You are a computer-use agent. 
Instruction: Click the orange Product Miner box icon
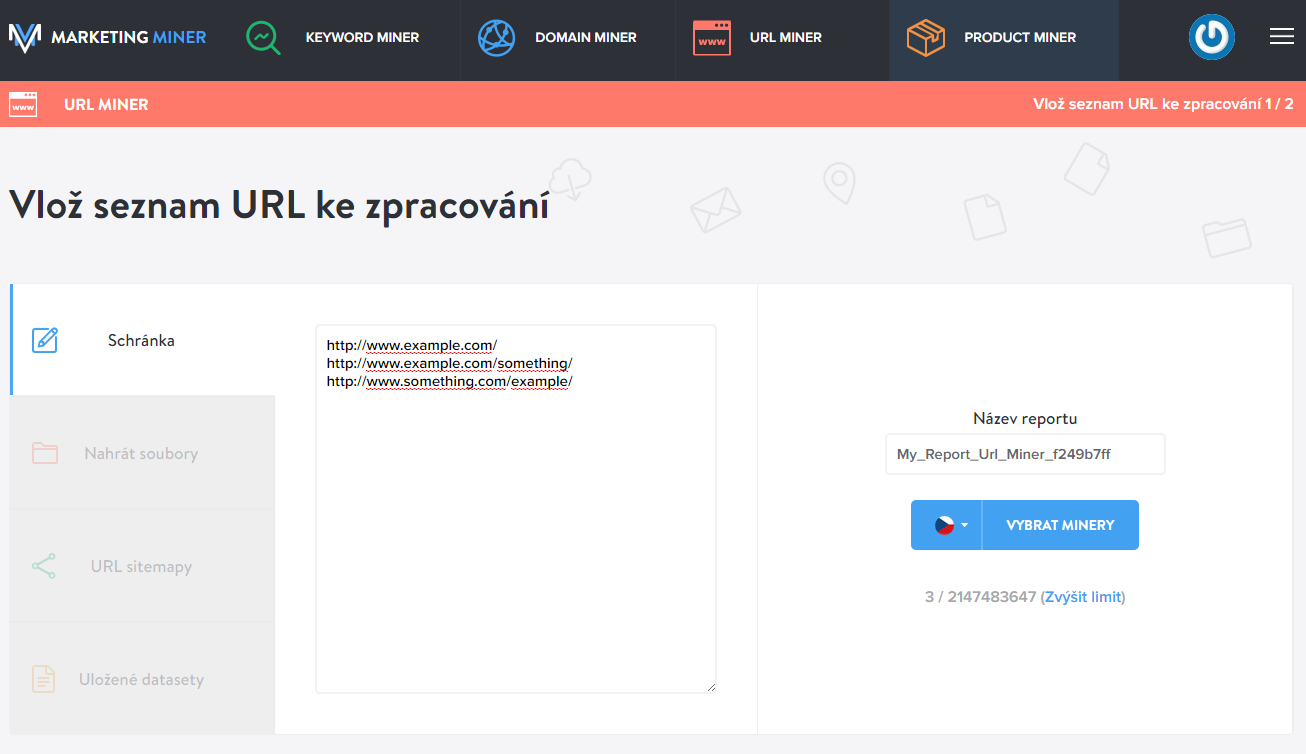(925, 38)
